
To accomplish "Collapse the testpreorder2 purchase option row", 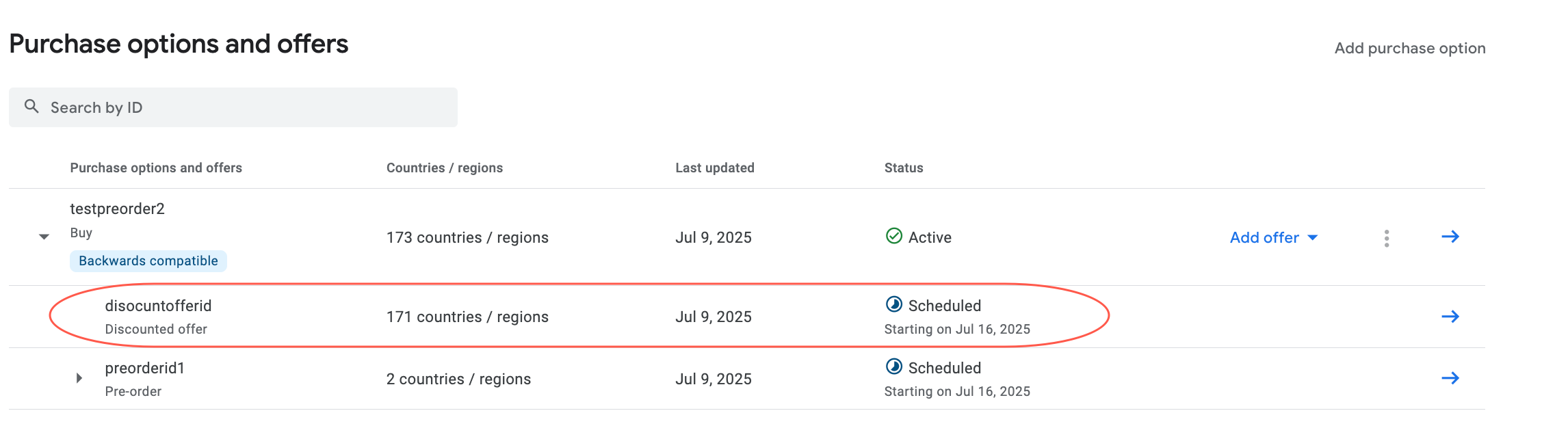I will 44,237.
